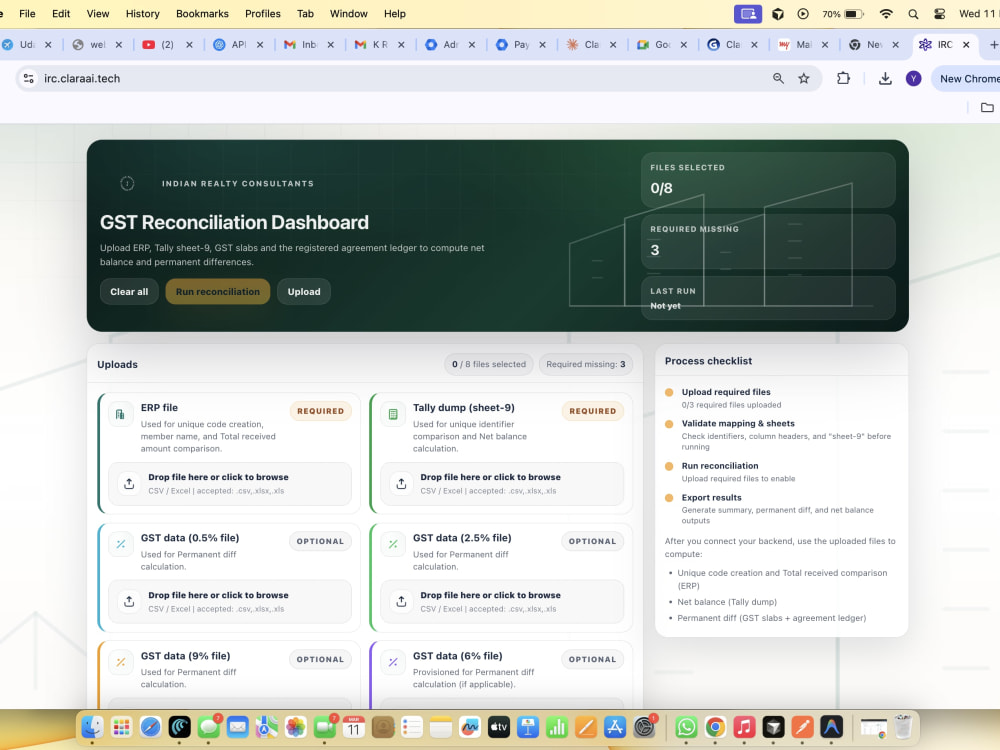Click REQUIRED badge on ERP file card
The width and height of the screenshot is (1000, 750).
(x=320, y=411)
